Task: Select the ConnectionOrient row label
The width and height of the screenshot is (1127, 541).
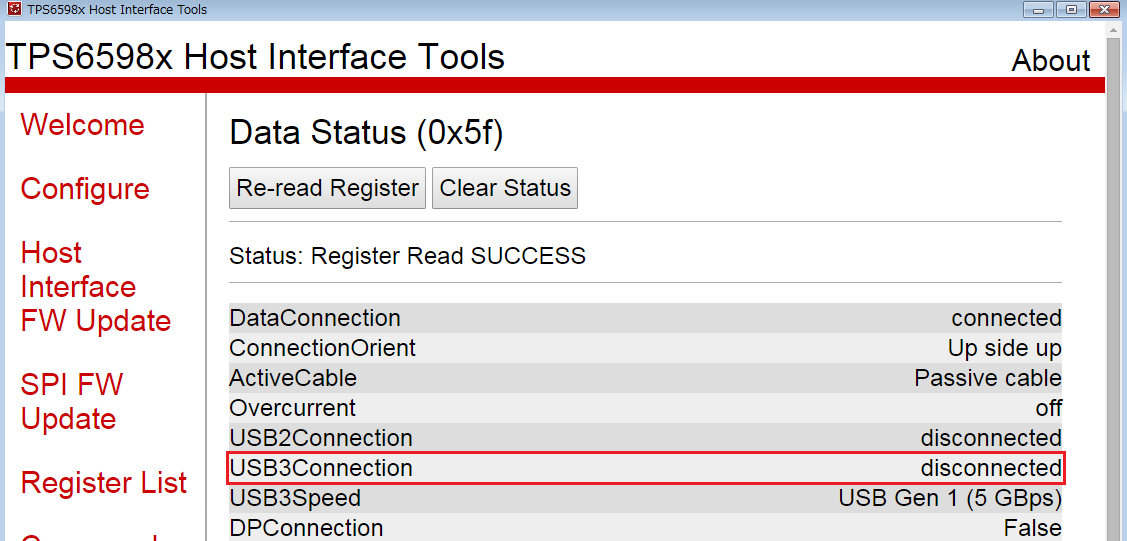Action: [x=323, y=348]
